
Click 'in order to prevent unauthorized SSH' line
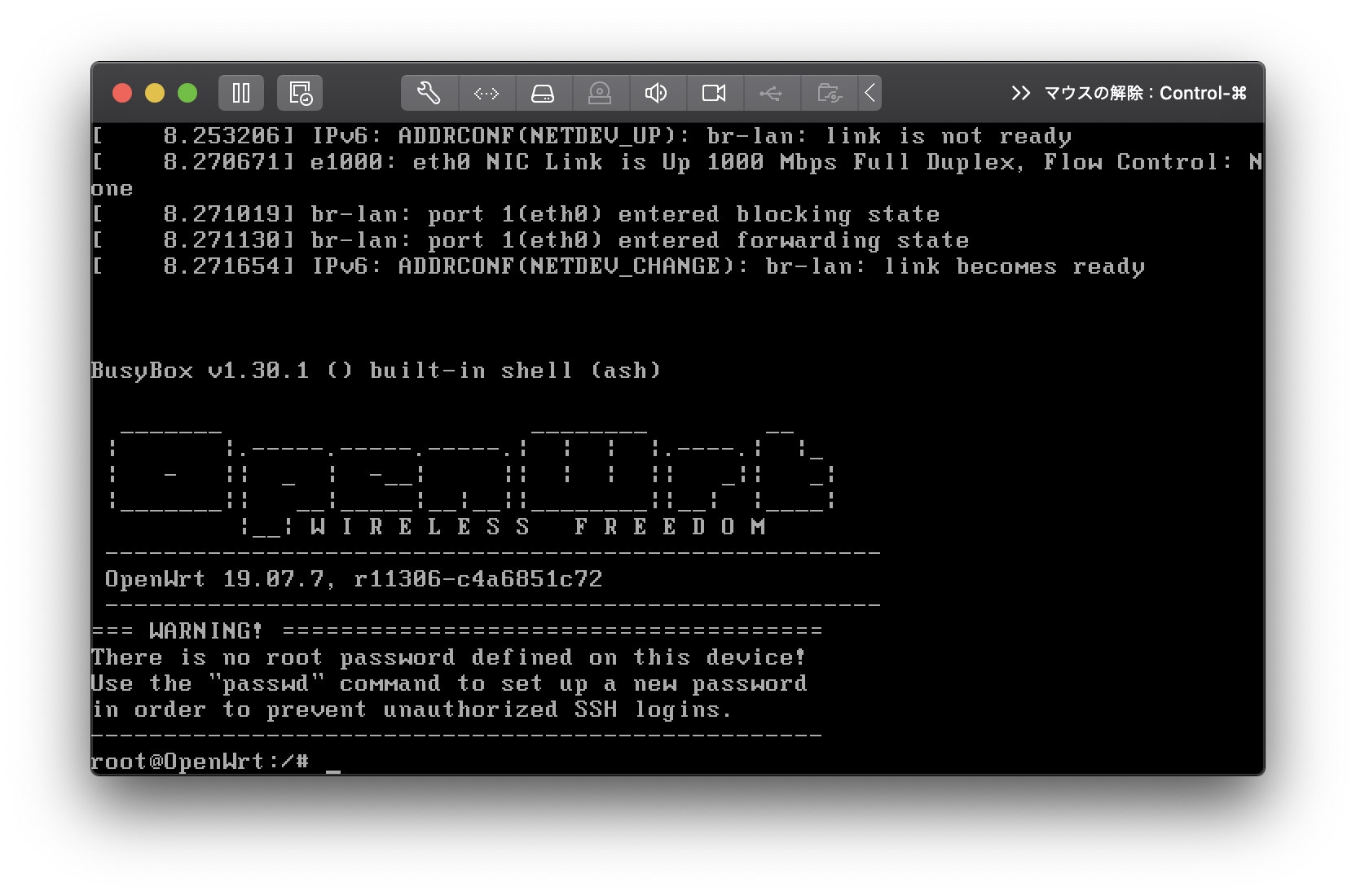pos(412,709)
